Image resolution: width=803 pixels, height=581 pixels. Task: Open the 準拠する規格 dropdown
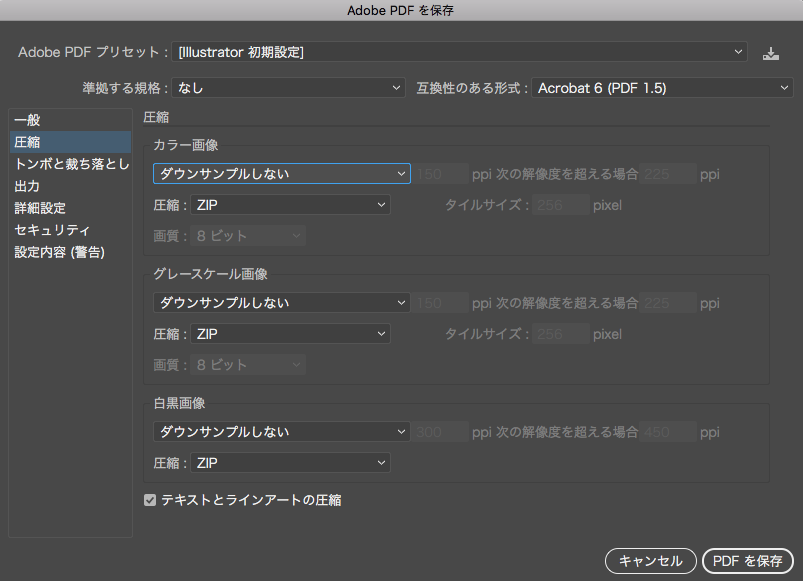[289, 89]
